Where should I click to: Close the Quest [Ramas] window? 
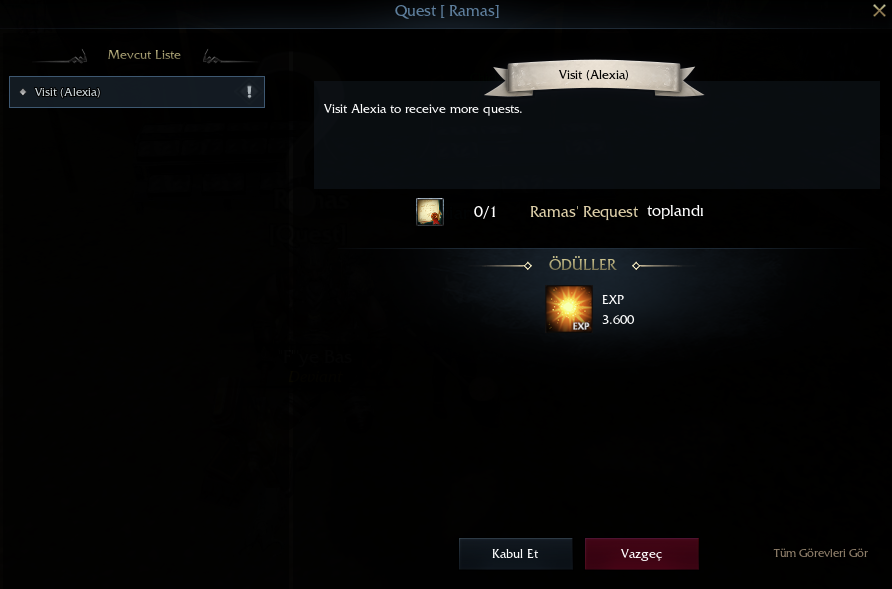click(879, 10)
